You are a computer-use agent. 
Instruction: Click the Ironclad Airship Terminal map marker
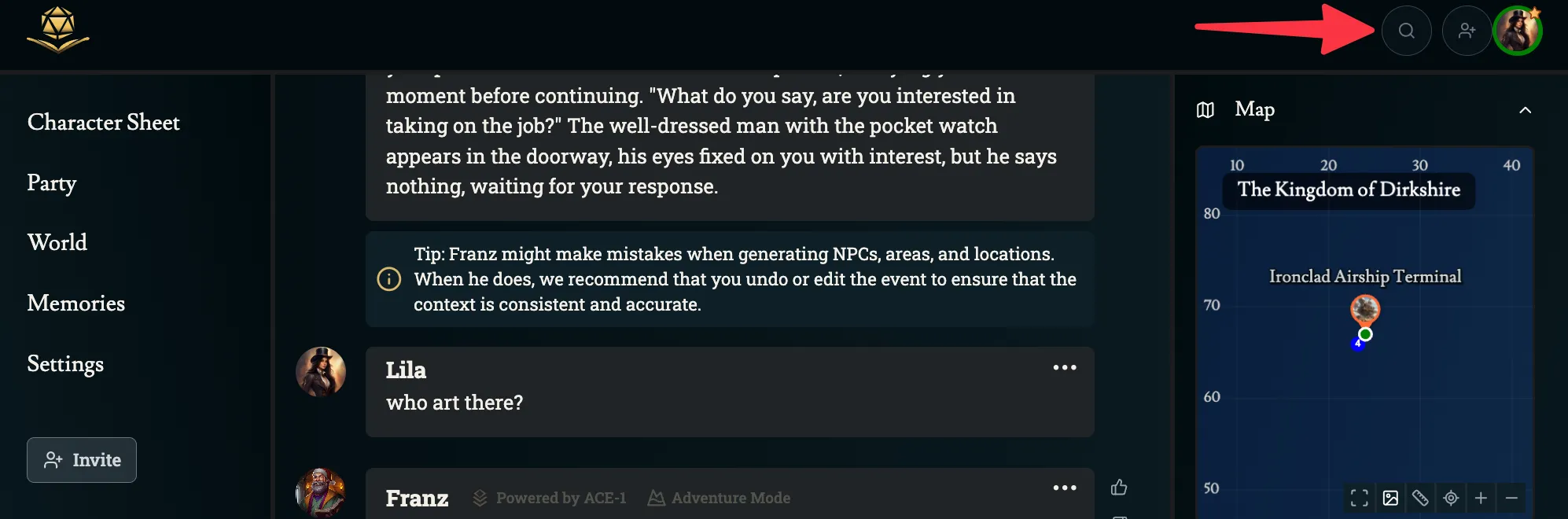[1365, 309]
